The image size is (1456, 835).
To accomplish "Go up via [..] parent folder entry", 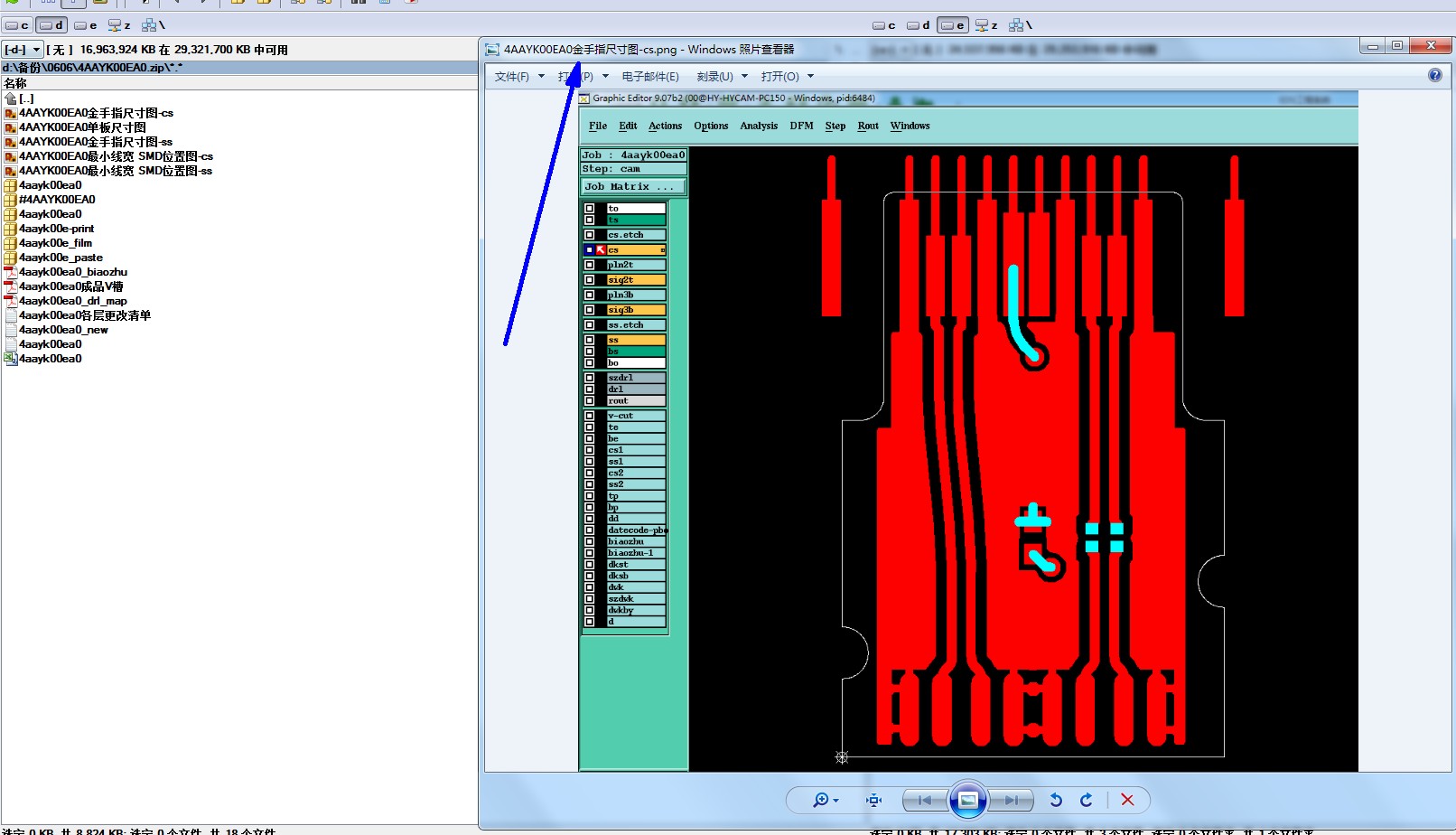I will click(x=19, y=99).
